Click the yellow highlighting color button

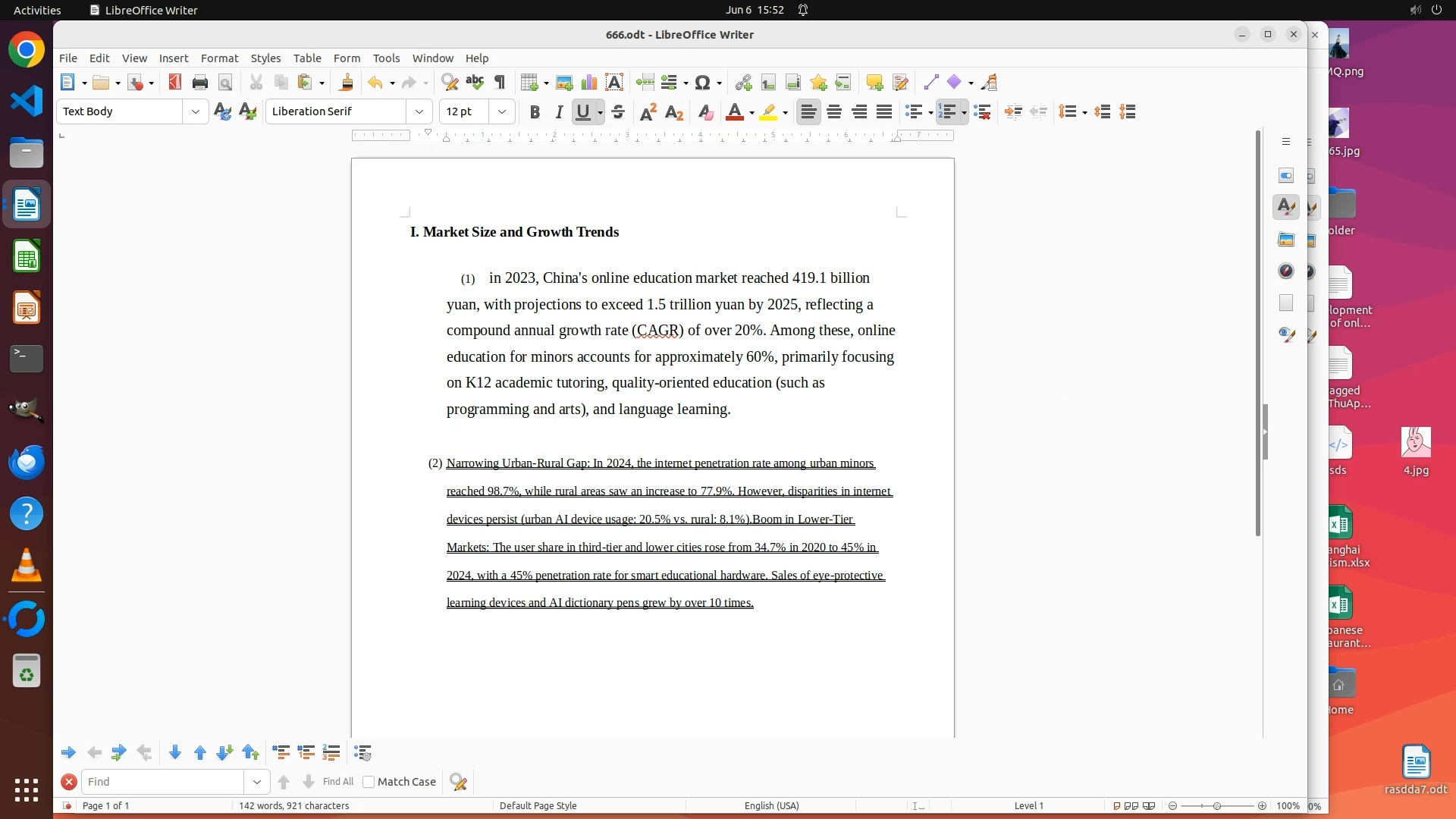coord(768,112)
